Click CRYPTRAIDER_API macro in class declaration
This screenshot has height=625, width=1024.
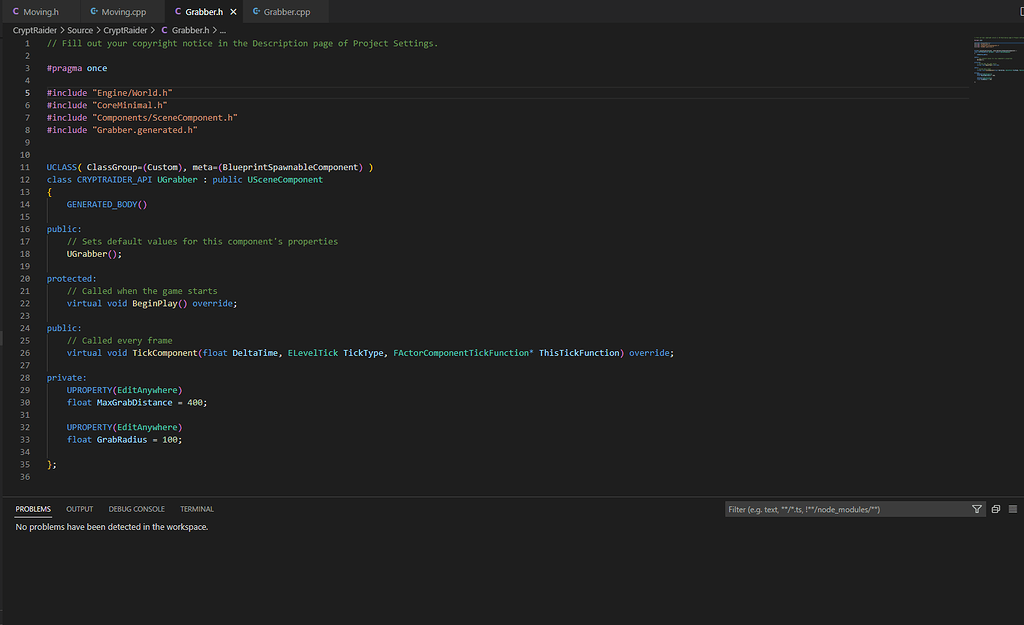(x=114, y=180)
